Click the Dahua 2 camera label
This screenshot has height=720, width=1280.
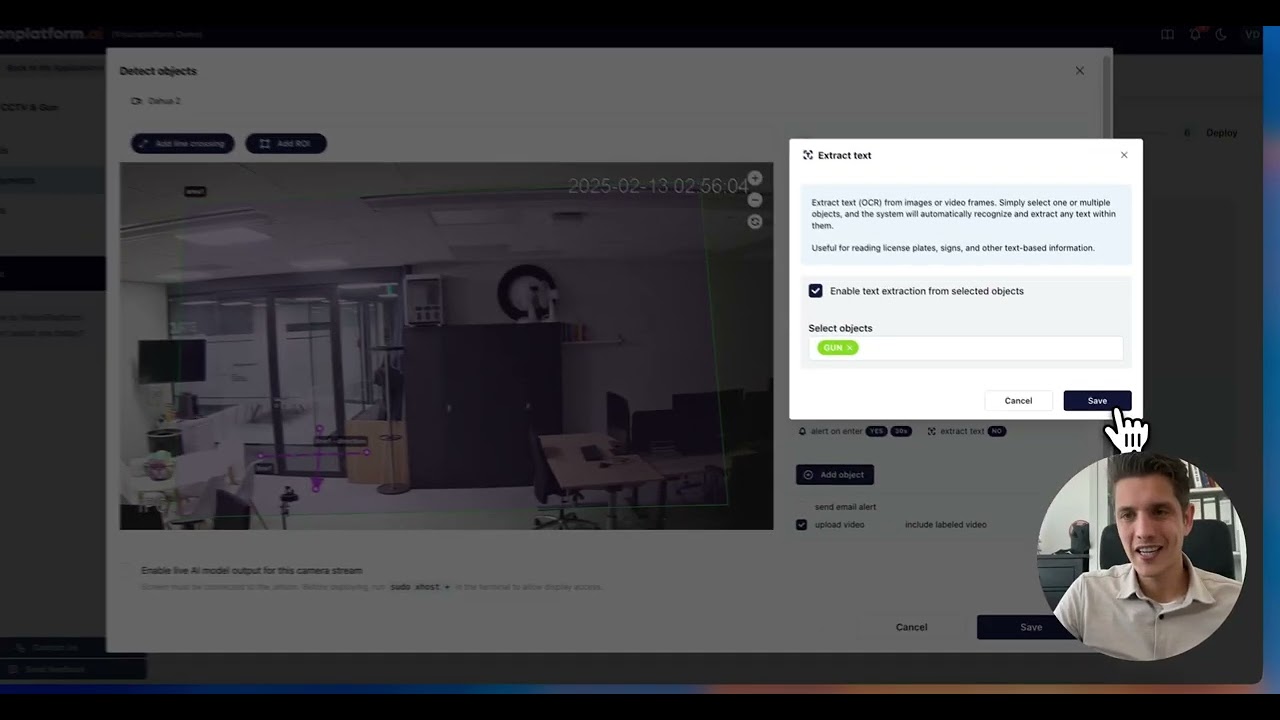164,101
